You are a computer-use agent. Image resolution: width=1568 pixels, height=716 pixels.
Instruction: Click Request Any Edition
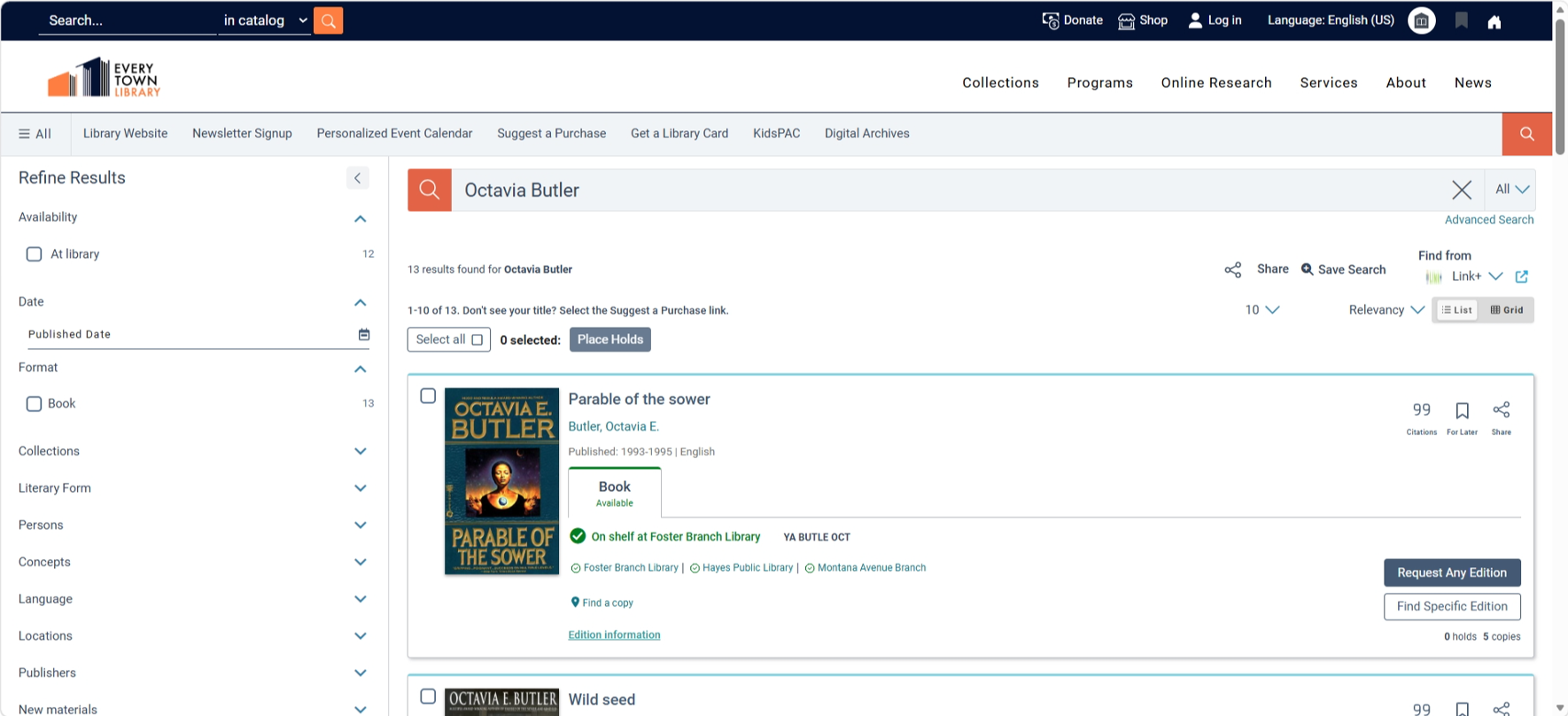[x=1452, y=572]
